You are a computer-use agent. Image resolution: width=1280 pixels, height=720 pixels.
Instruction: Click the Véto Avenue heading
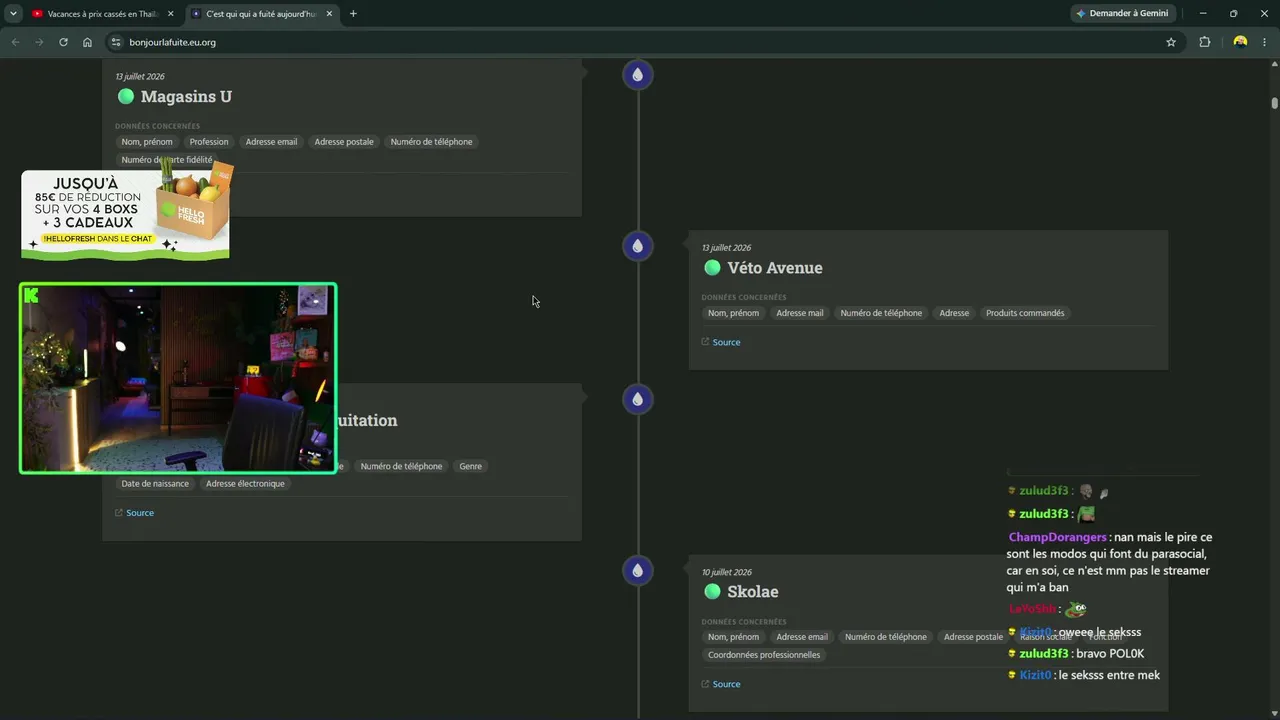coord(775,268)
